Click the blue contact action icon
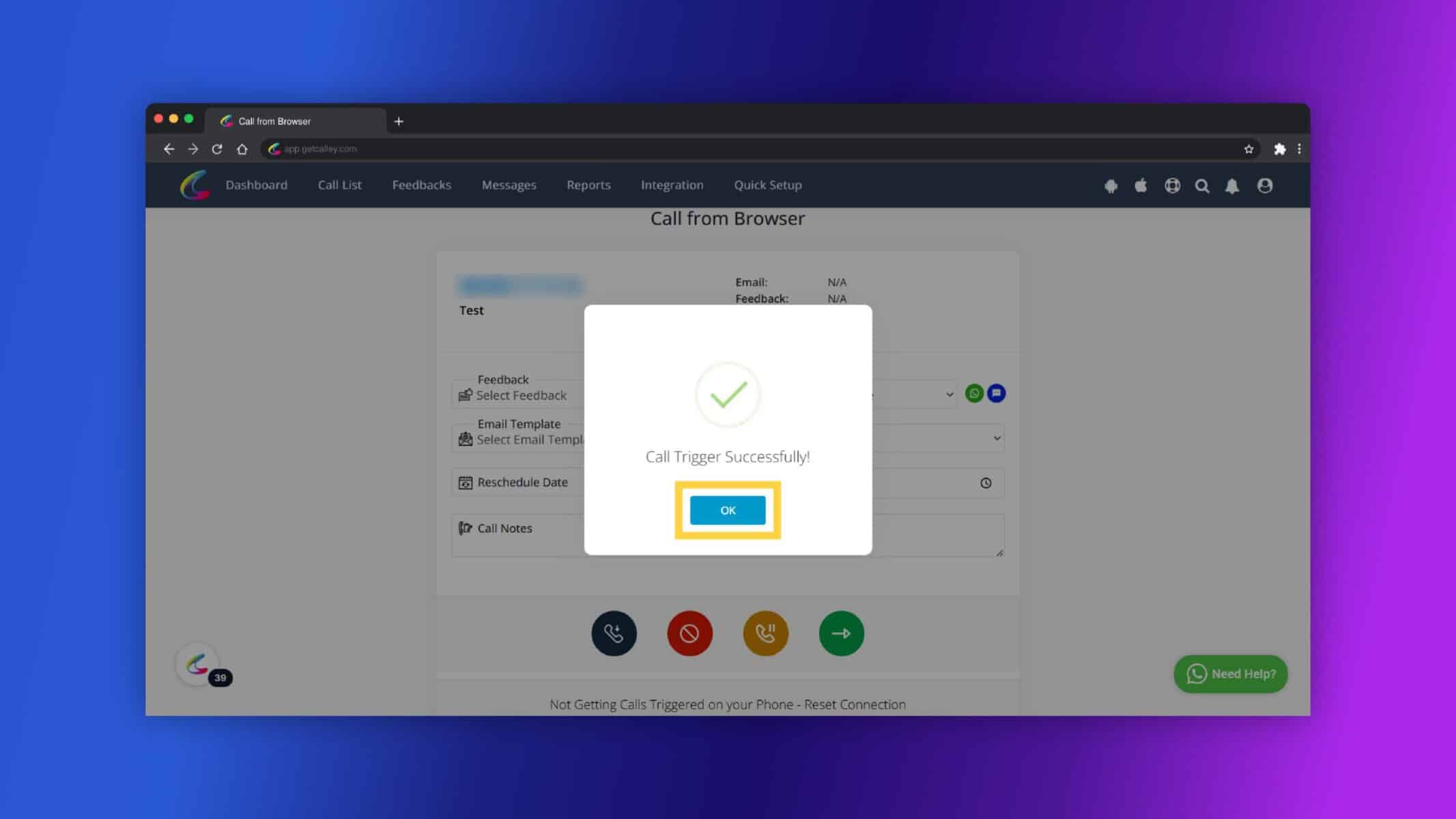This screenshot has height=819, width=1456. click(x=996, y=392)
